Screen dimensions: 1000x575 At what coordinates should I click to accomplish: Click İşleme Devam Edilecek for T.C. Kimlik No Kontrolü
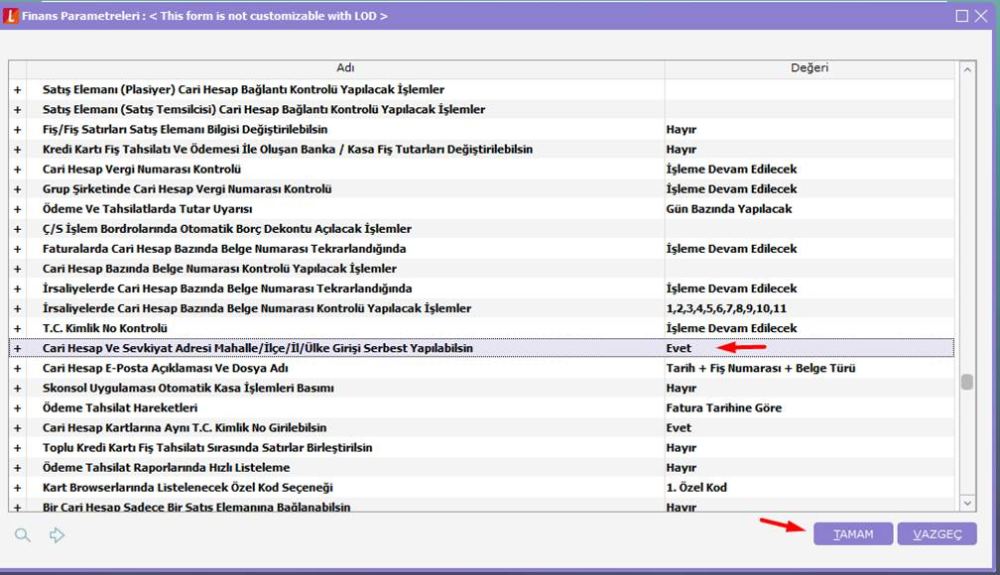pyautogui.click(x=732, y=328)
